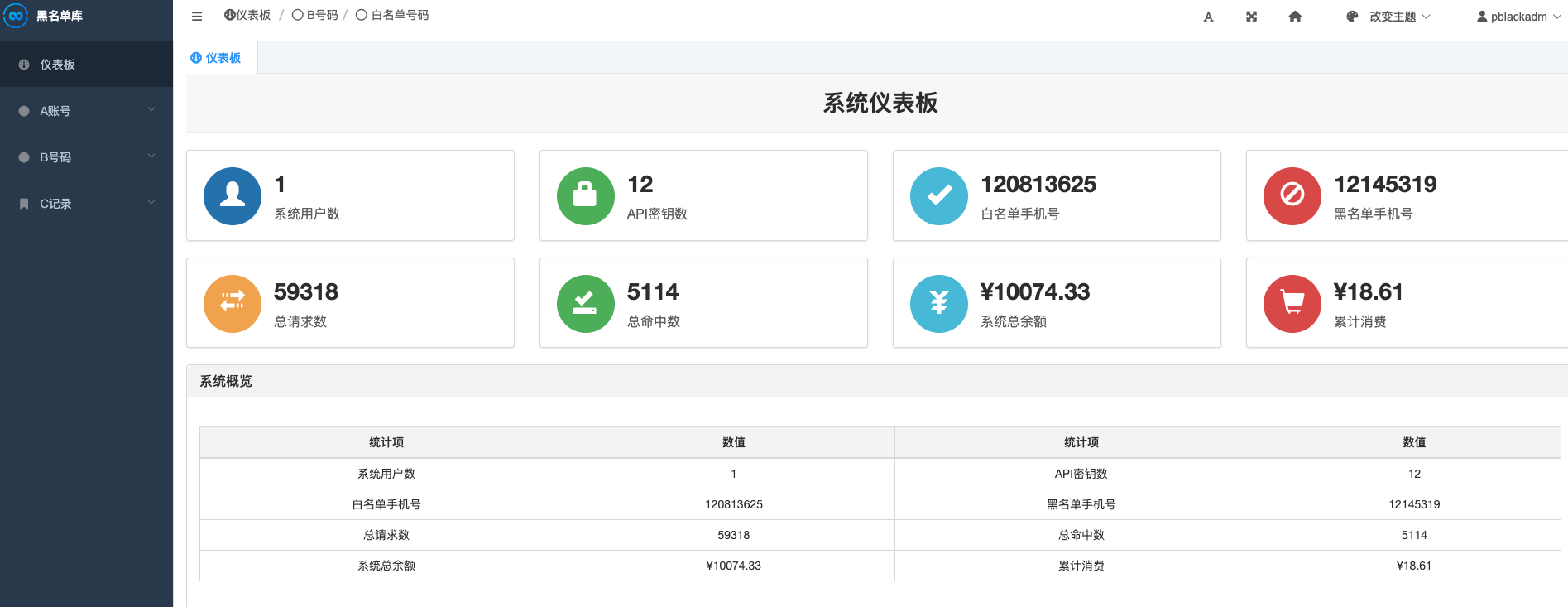Expand the B号码 sidebar menu

click(x=86, y=157)
